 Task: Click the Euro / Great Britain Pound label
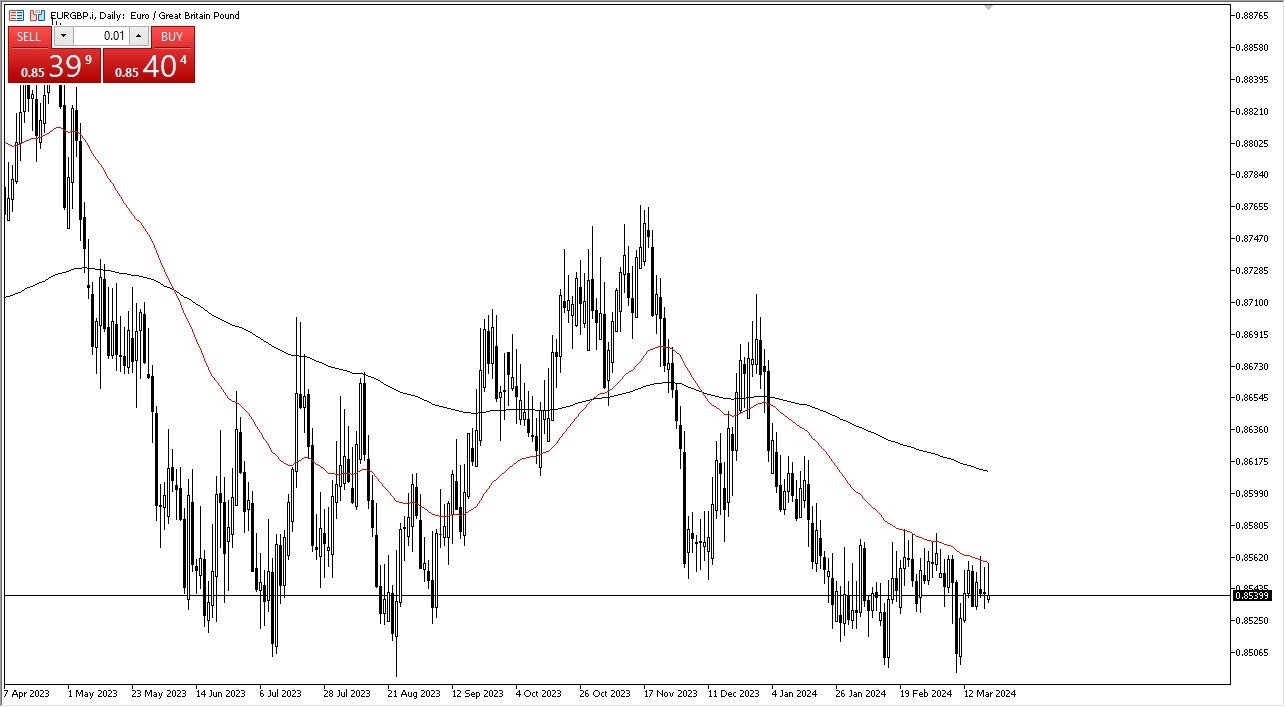185,15
